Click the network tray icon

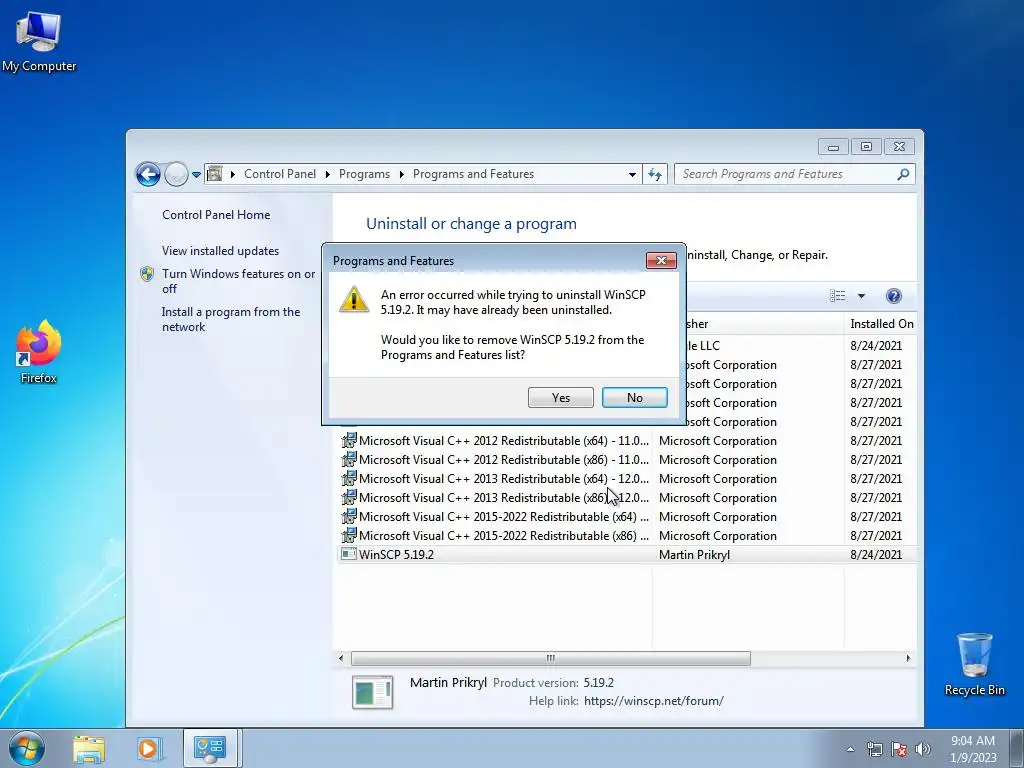874,750
